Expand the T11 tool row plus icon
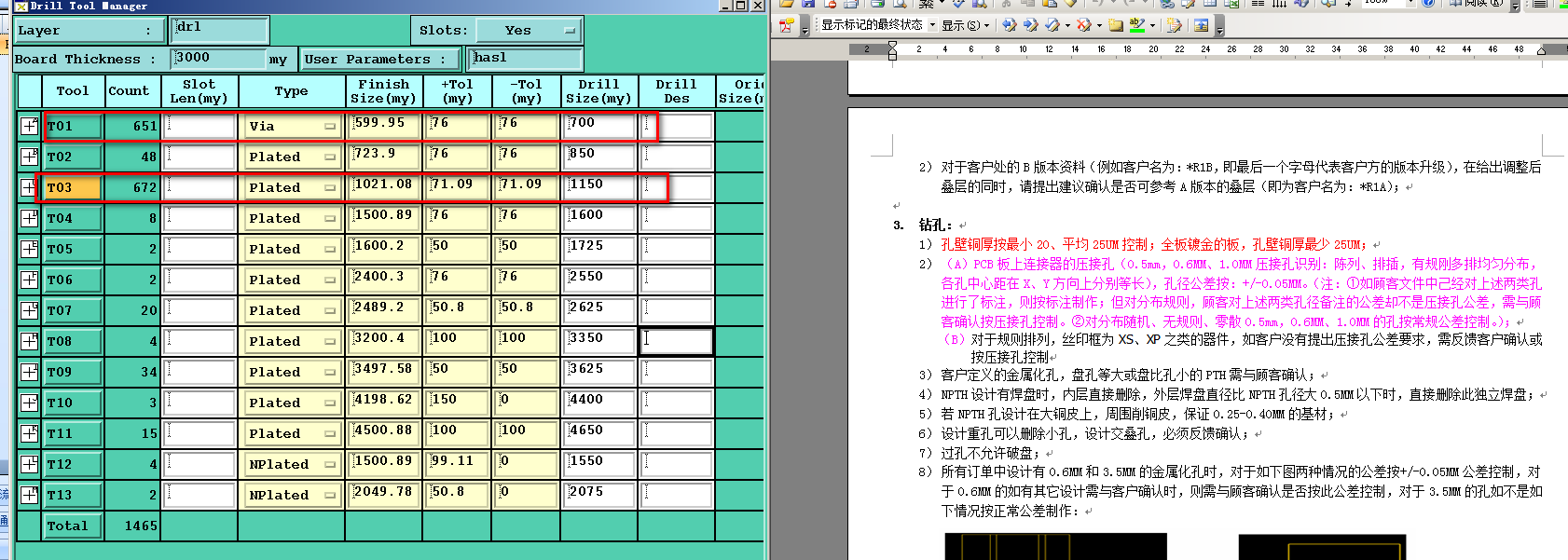This screenshot has width=1568, height=560. click(x=29, y=433)
